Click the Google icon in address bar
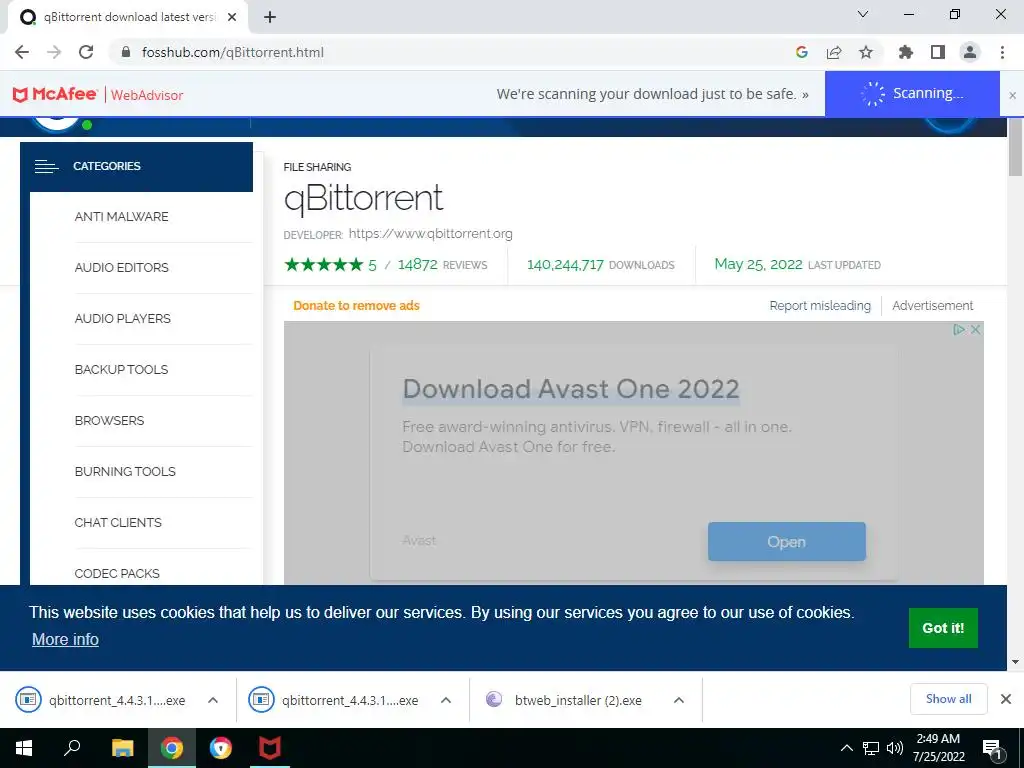Image resolution: width=1024 pixels, height=768 pixels. click(x=802, y=52)
